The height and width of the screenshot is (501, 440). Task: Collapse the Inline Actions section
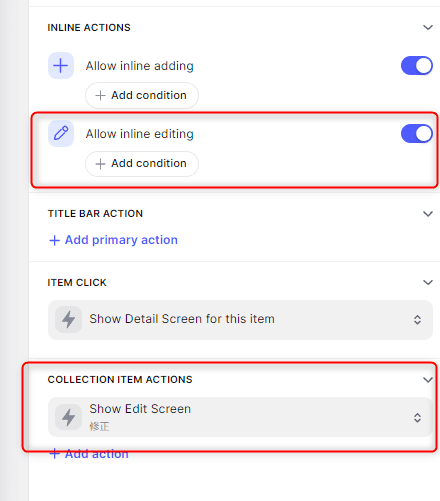pos(428,27)
